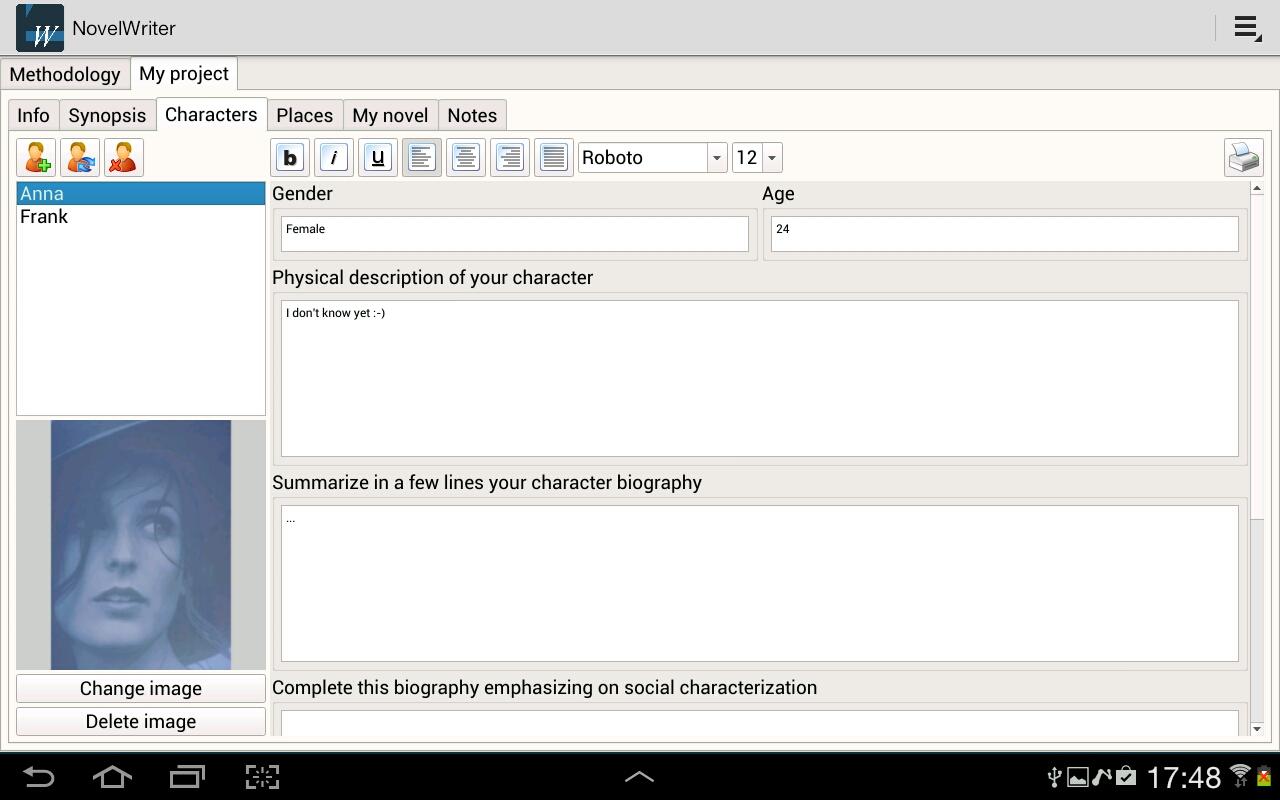Align text to the left
Viewport: 1280px width, 800px height.
click(x=422, y=158)
